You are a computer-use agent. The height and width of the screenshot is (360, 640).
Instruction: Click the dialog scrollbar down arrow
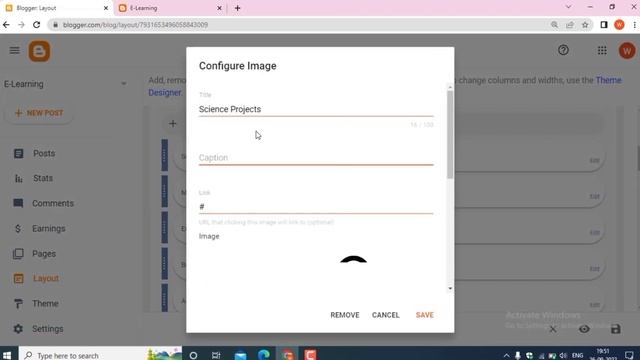[x=450, y=289]
